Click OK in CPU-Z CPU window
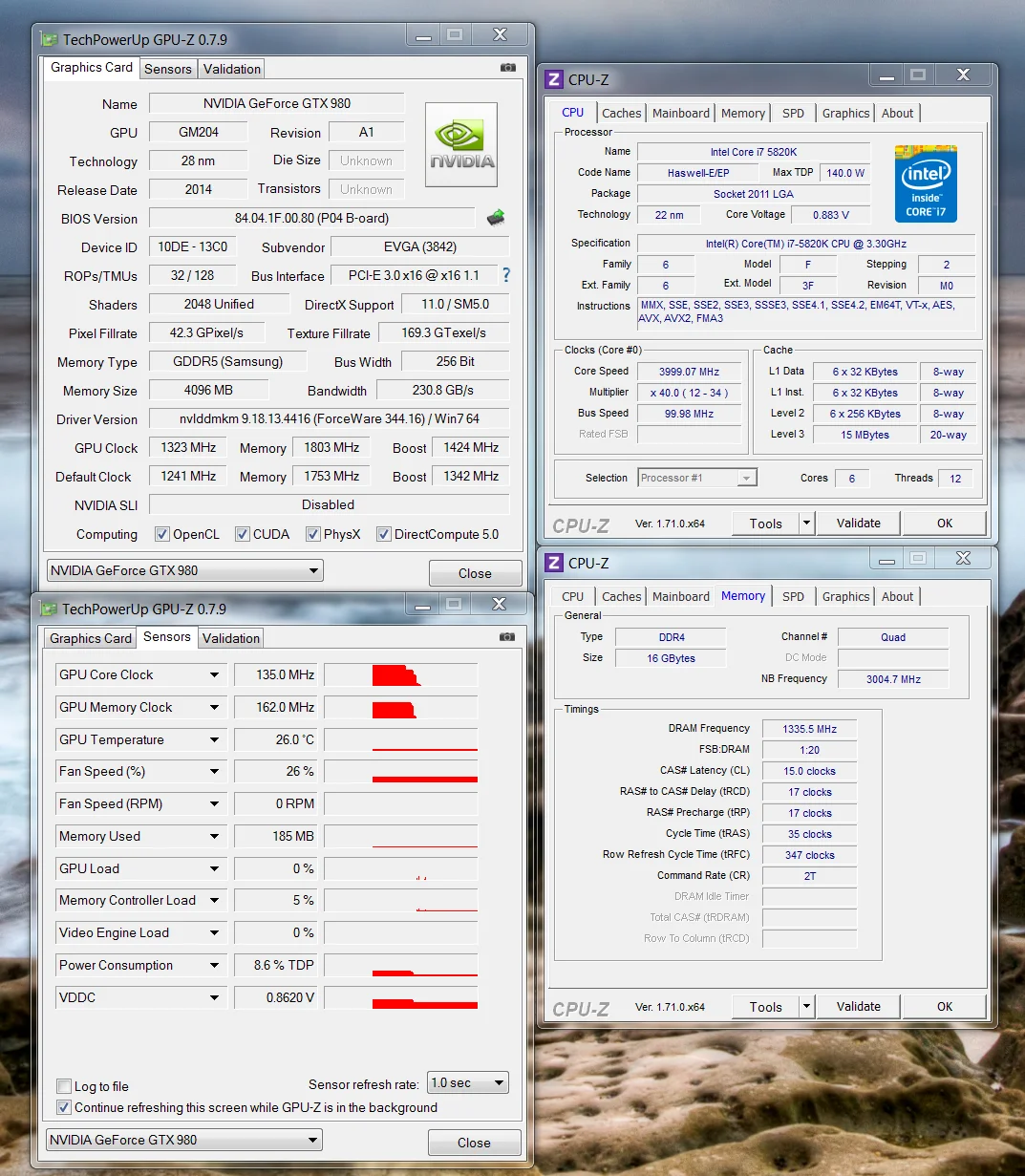 945,523
